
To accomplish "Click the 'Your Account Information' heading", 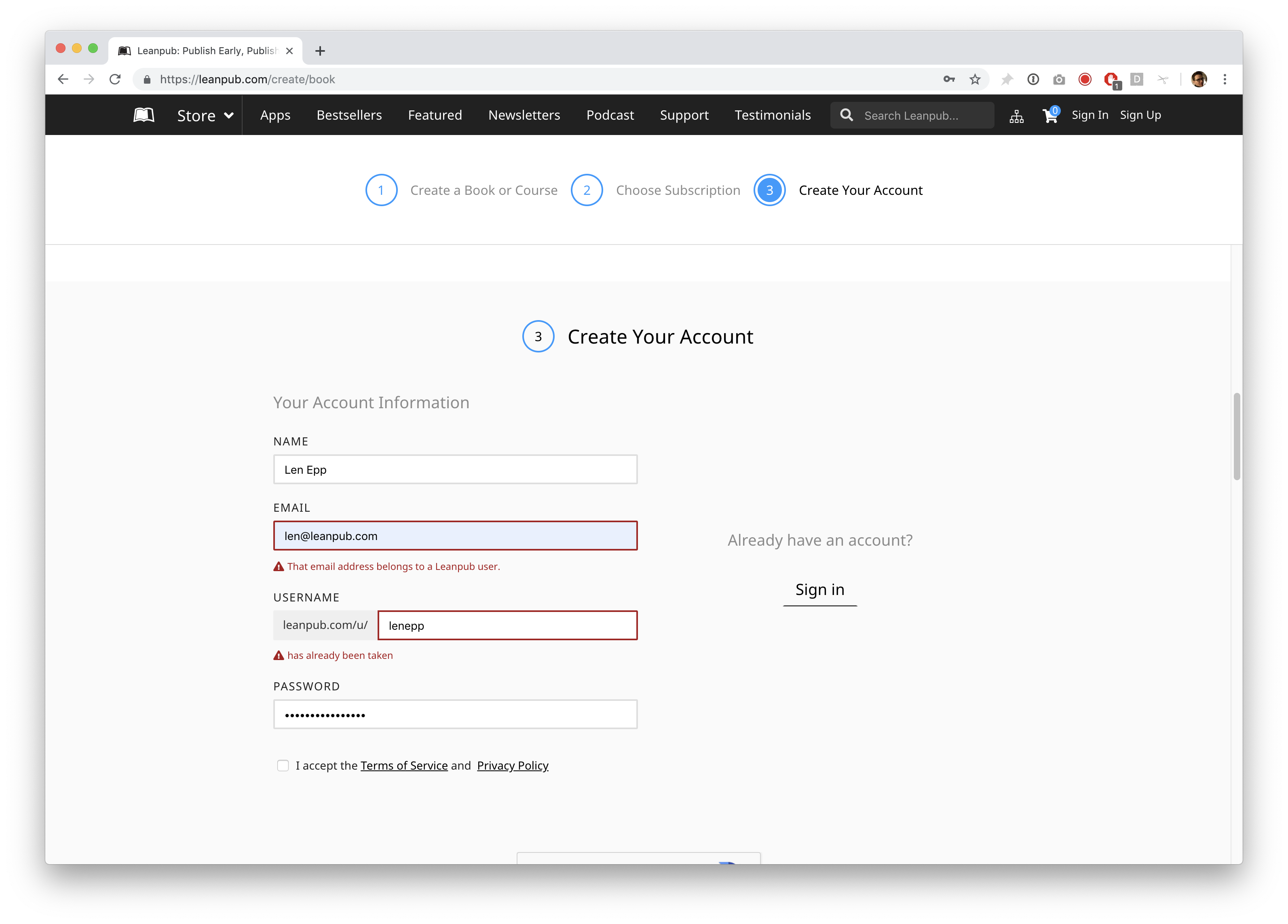I will tap(371, 402).
